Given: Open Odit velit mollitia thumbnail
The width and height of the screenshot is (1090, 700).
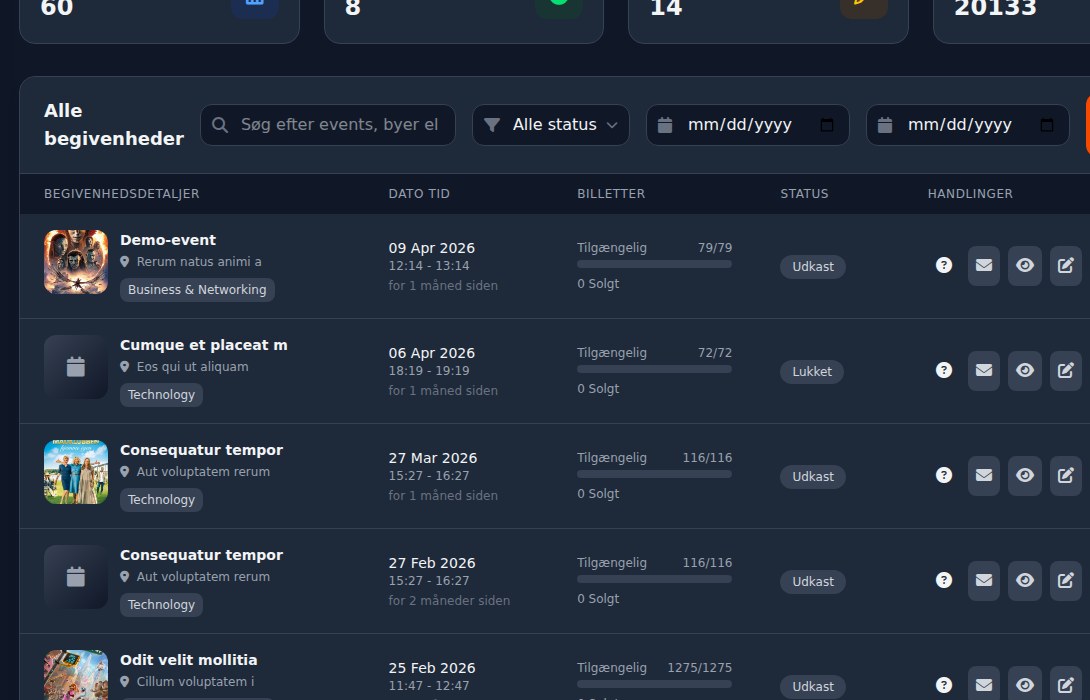Looking at the screenshot, I should coord(76,675).
